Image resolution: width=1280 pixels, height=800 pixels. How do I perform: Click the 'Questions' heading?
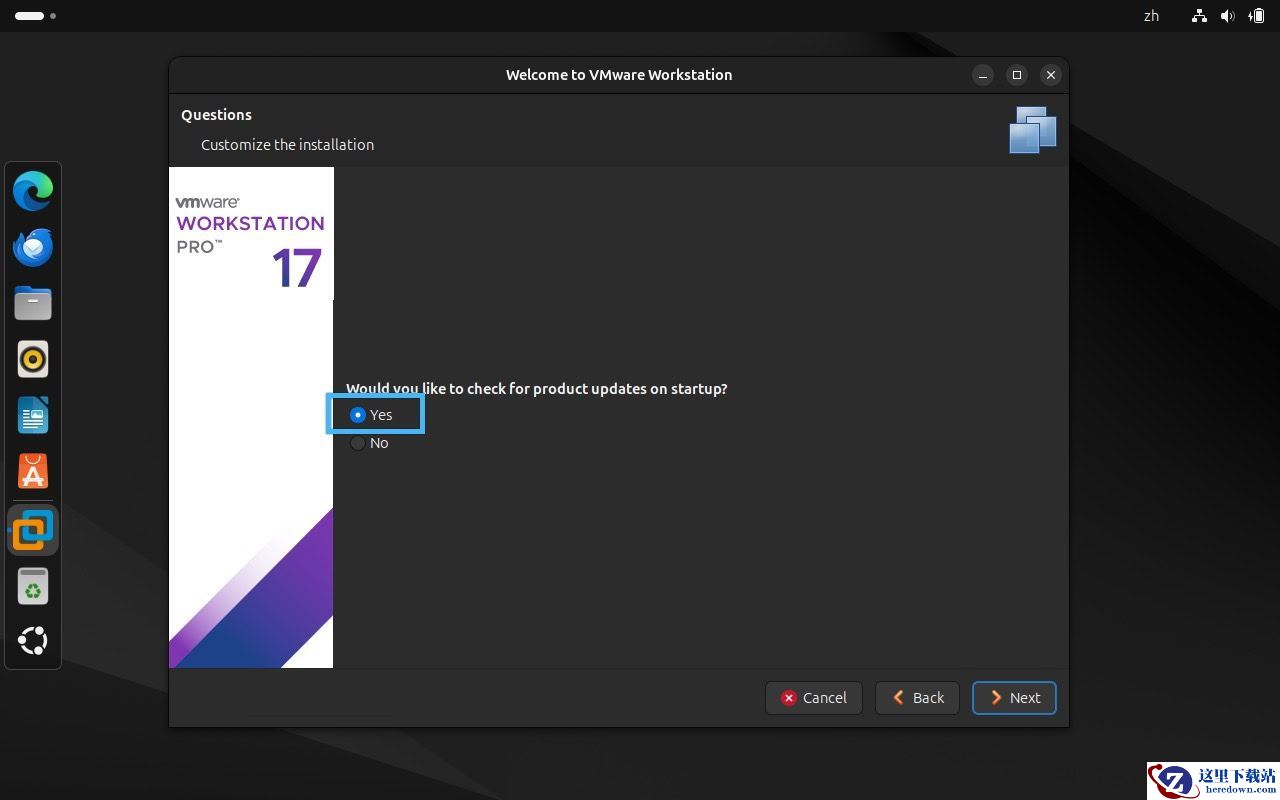(216, 115)
